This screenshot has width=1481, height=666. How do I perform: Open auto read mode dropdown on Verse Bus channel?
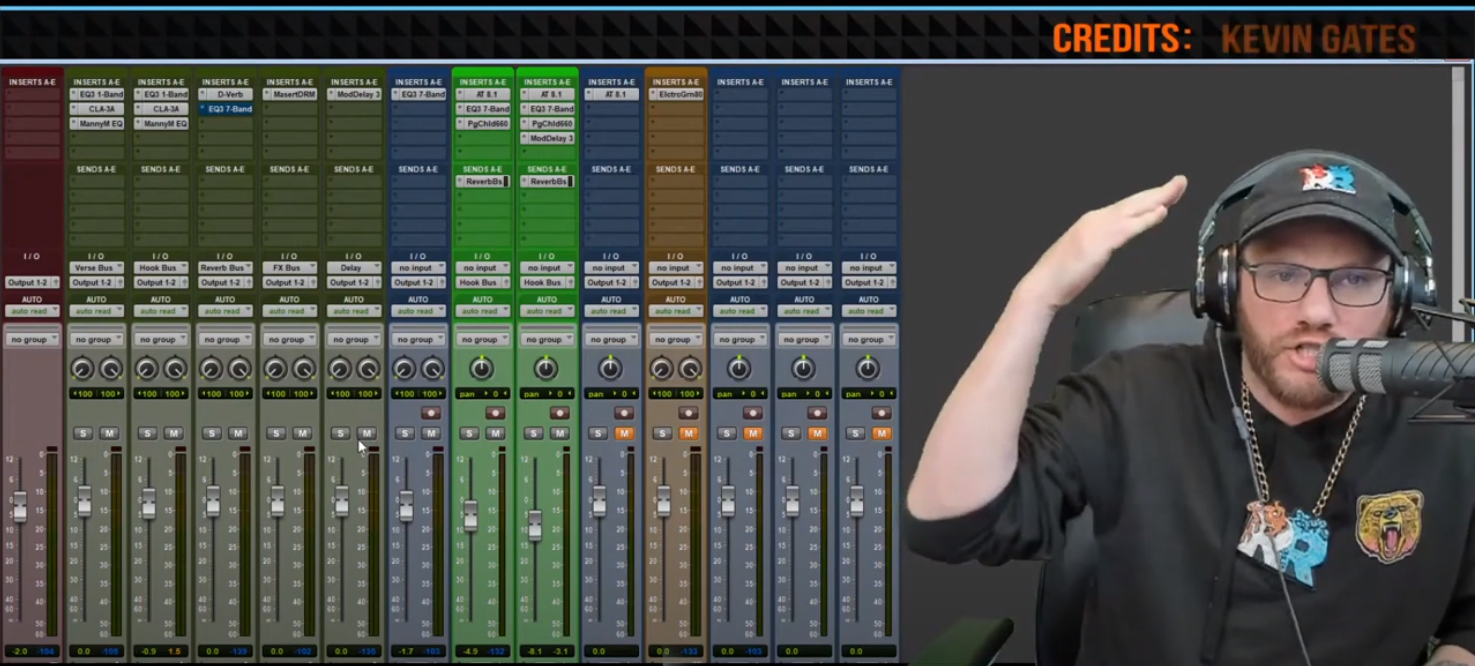[97, 311]
